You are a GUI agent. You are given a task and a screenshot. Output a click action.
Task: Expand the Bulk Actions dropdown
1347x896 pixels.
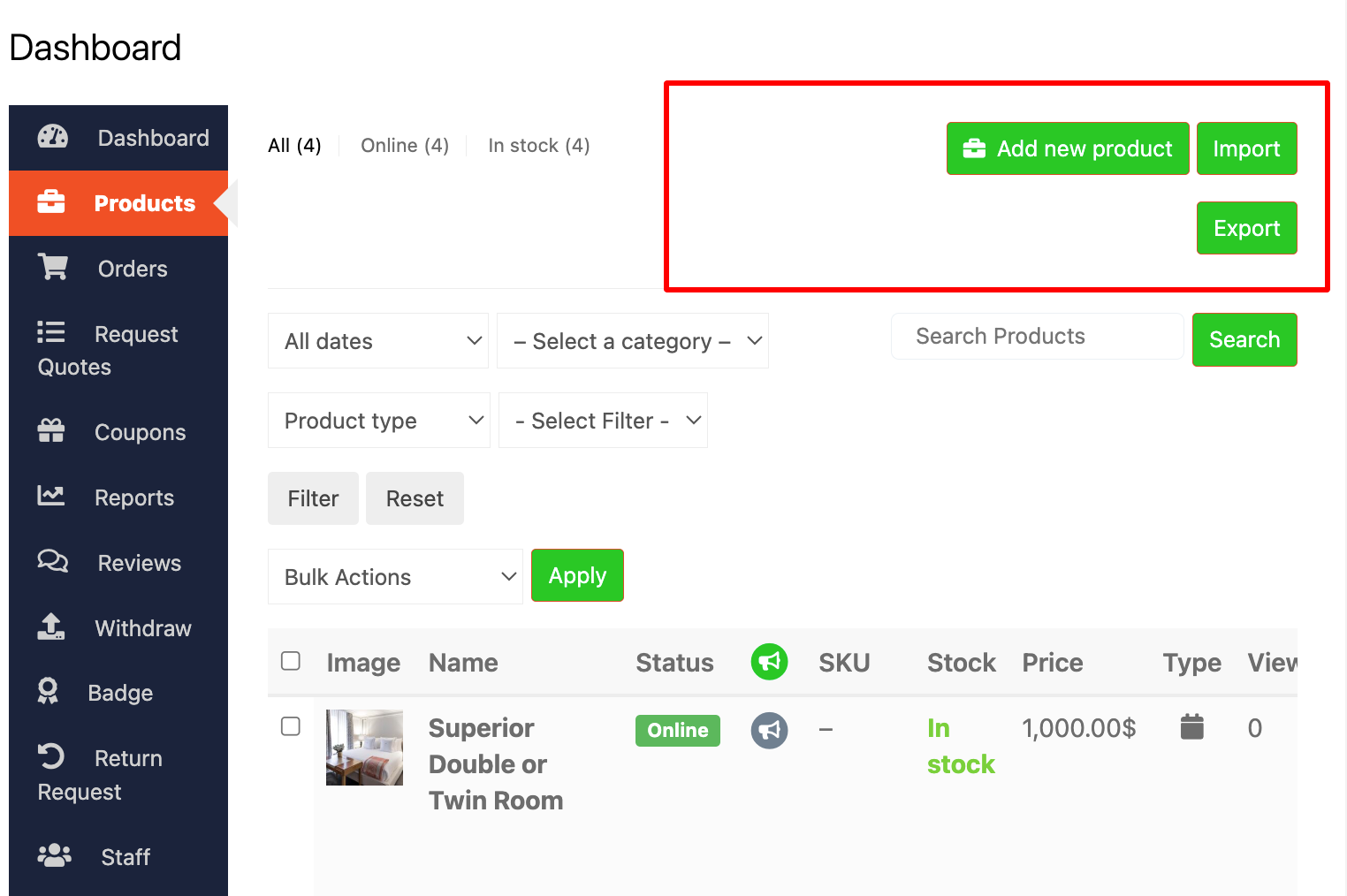point(395,576)
